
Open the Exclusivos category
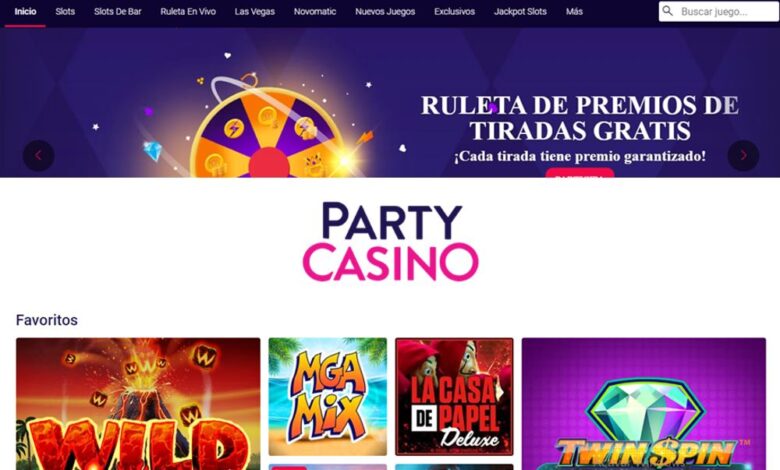point(454,11)
